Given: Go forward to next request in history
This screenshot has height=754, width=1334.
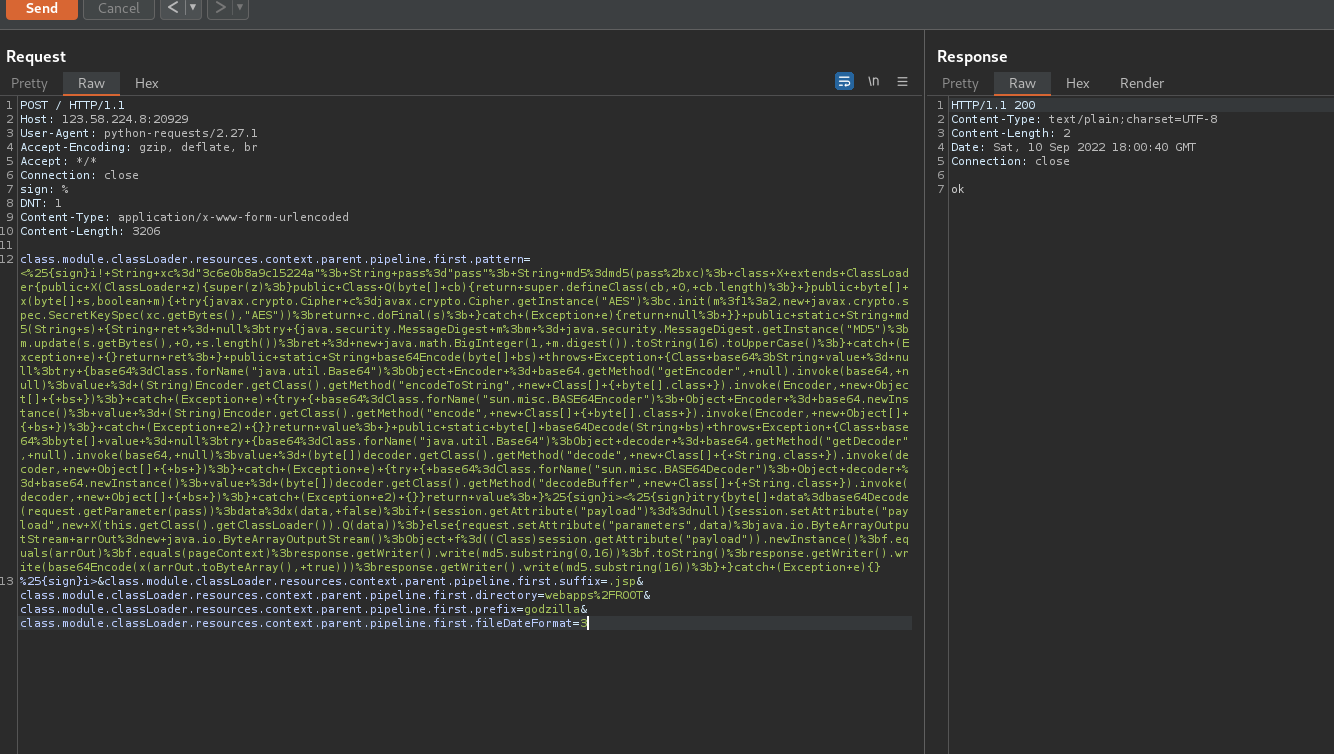Looking at the screenshot, I should [219, 8].
